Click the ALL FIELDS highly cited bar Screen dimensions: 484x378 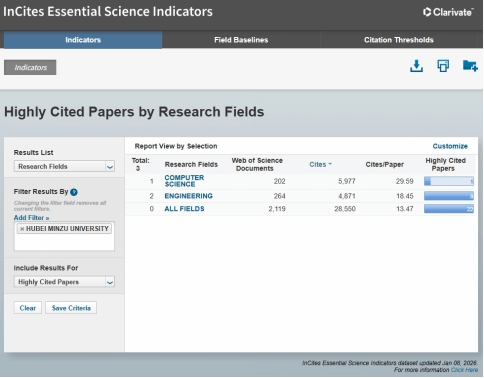click(449, 209)
